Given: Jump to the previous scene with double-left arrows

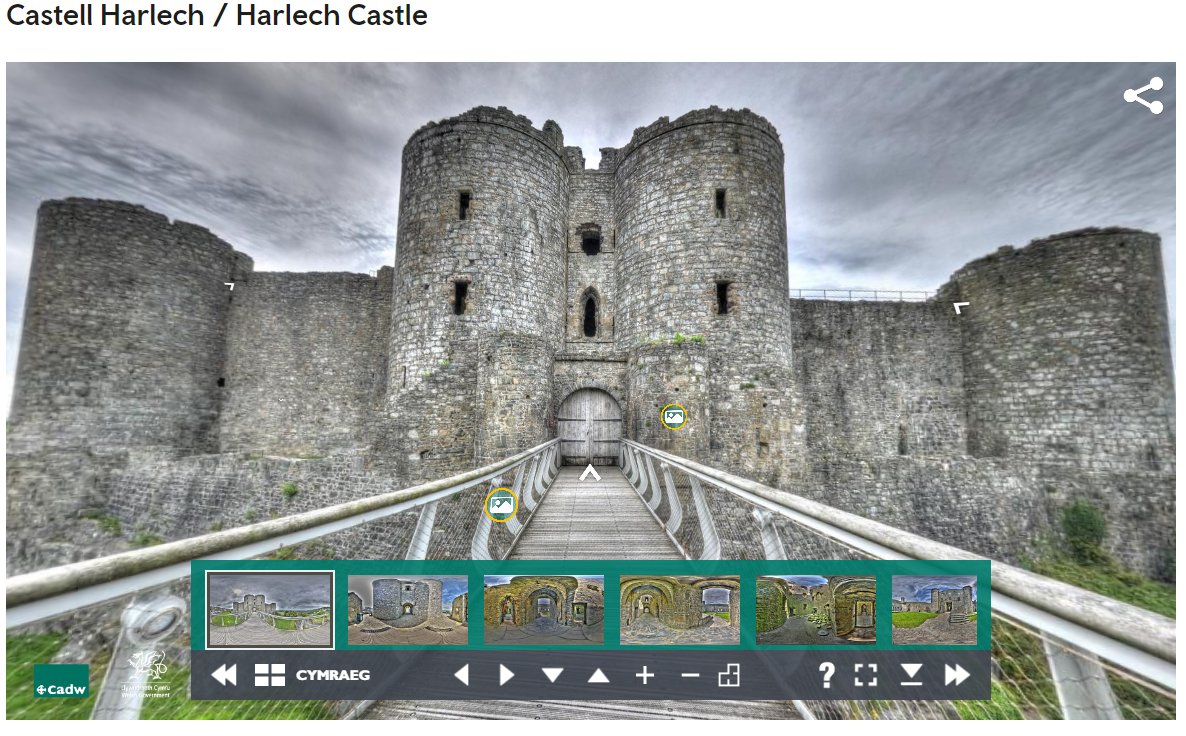Looking at the screenshot, I should pos(224,675).
